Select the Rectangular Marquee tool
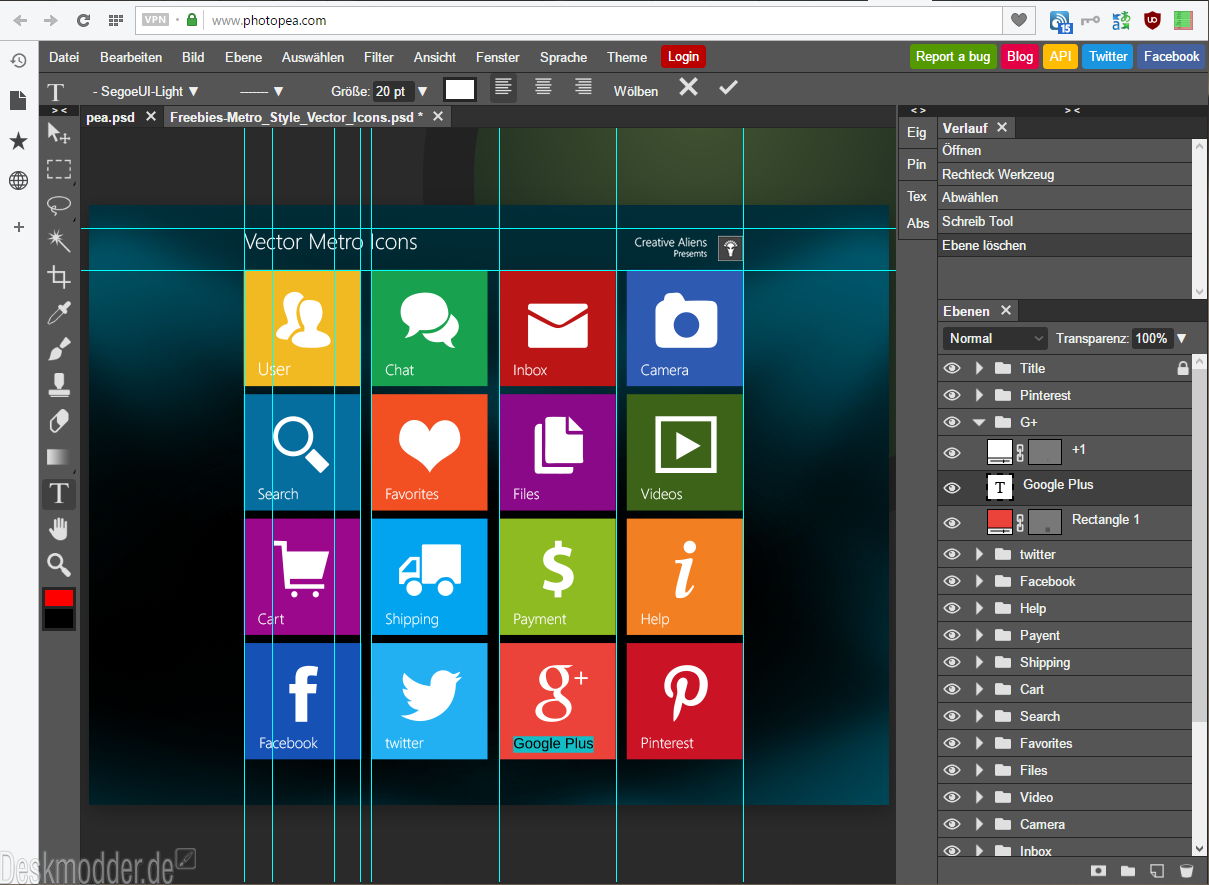 point(59,169)
